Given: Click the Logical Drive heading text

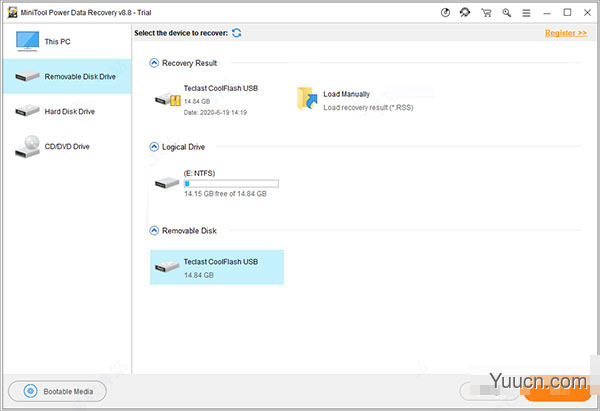Looking at the screenshot, I should coord(183,147).
